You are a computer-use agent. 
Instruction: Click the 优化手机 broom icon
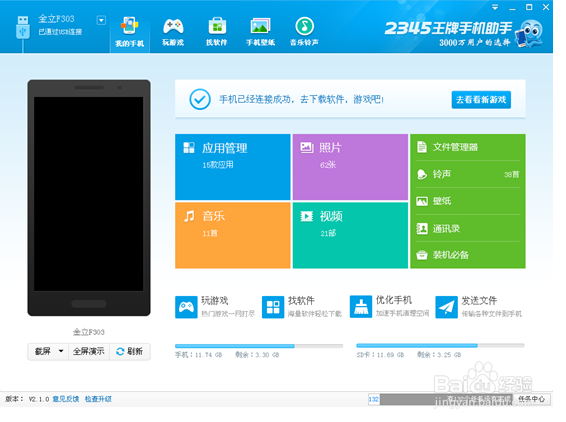(361, 307)
